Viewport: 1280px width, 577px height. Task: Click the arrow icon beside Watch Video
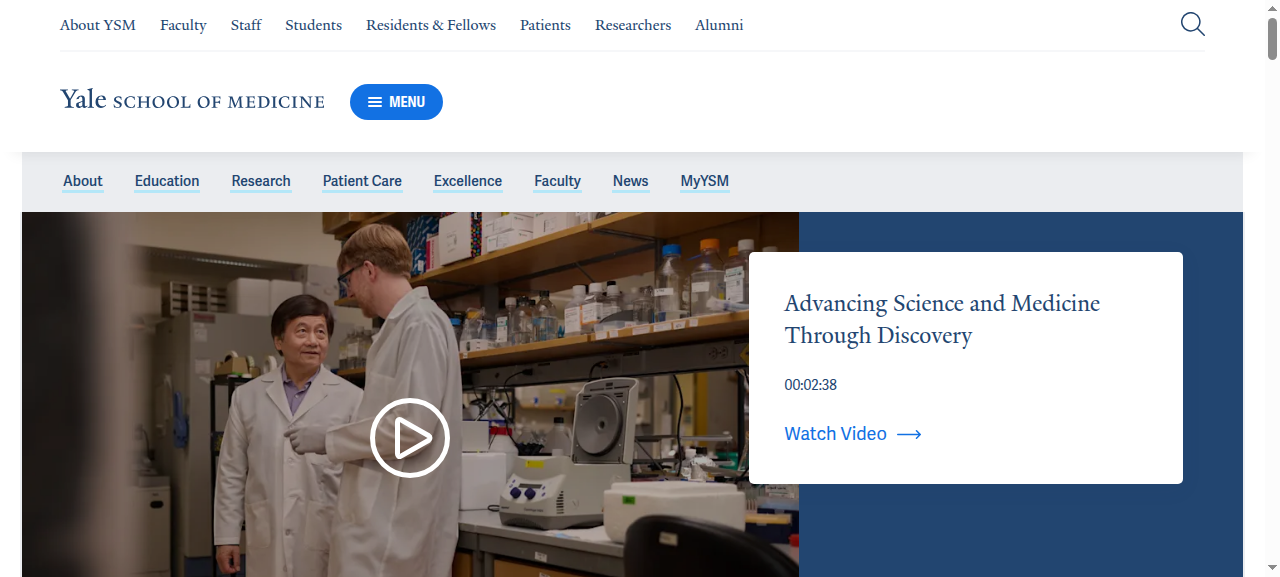909,434
